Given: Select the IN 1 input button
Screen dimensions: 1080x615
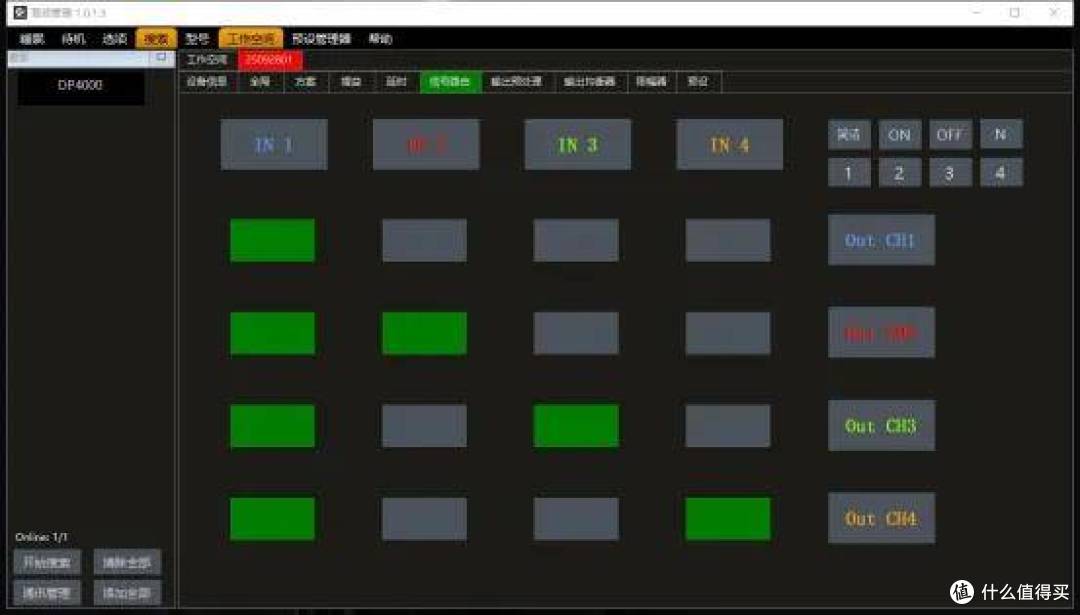Looking at the screenshot, I should click(274, 145).
